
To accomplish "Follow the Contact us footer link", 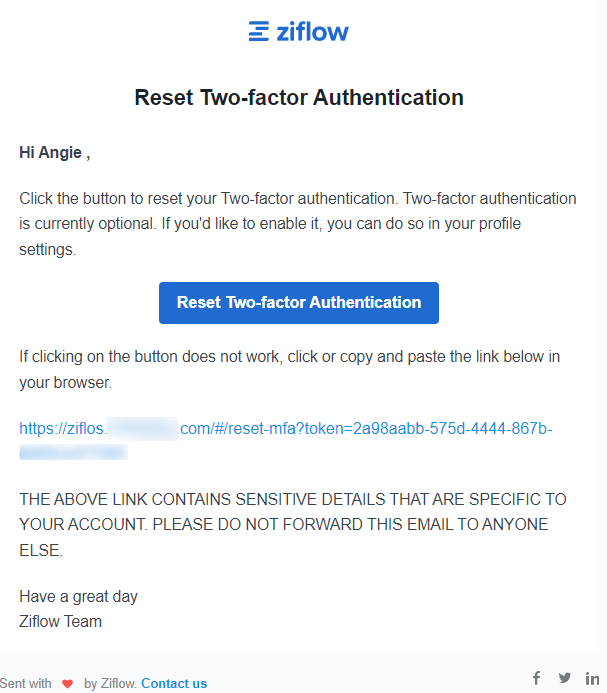I will 174,684.
